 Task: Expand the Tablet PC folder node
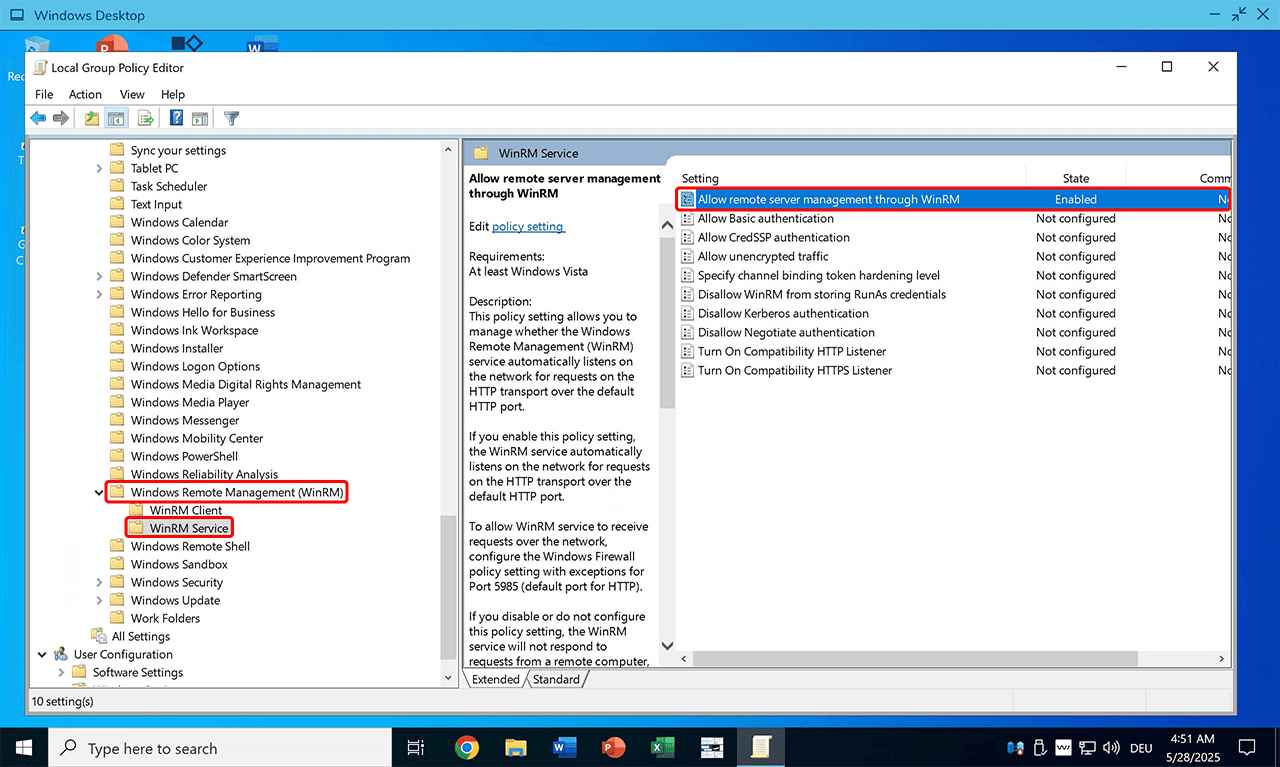click(x=99, y=168)
